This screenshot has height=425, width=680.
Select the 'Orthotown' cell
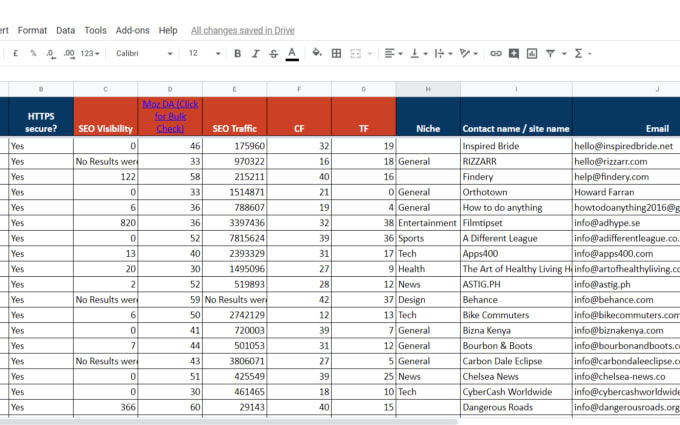pos(516,192)
